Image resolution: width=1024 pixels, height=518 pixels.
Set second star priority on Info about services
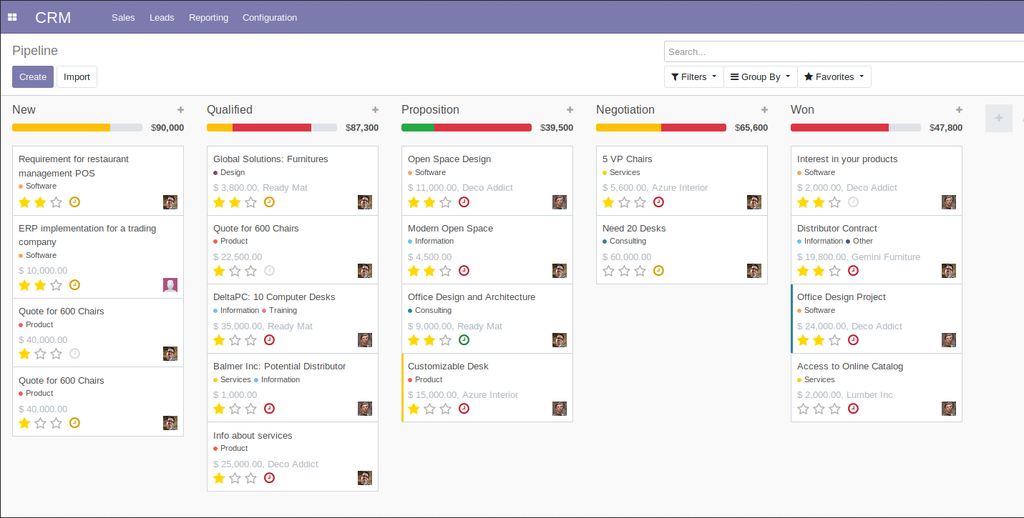coord(235,478)
